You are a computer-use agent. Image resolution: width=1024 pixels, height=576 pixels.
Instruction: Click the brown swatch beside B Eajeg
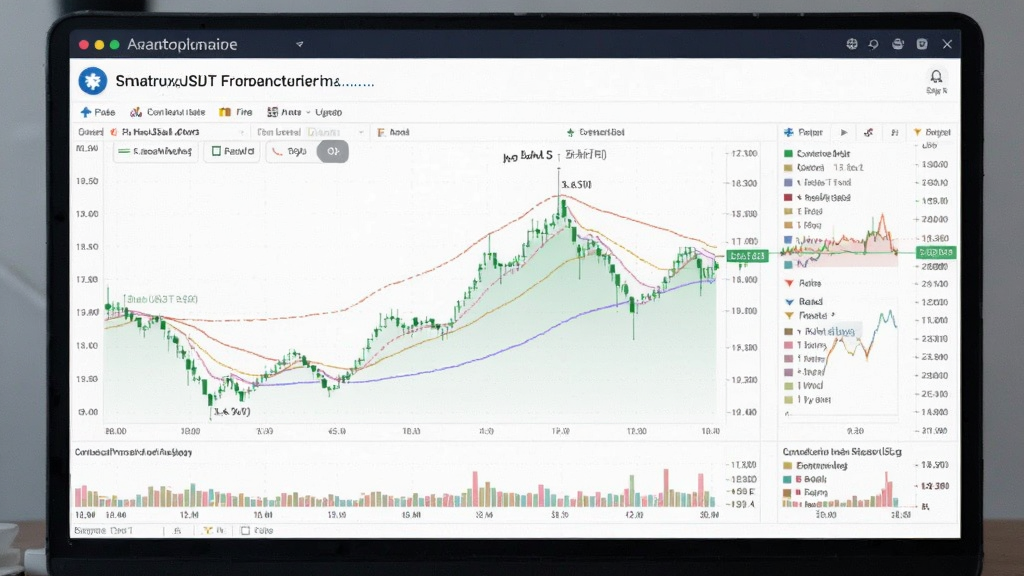point(788,493)
